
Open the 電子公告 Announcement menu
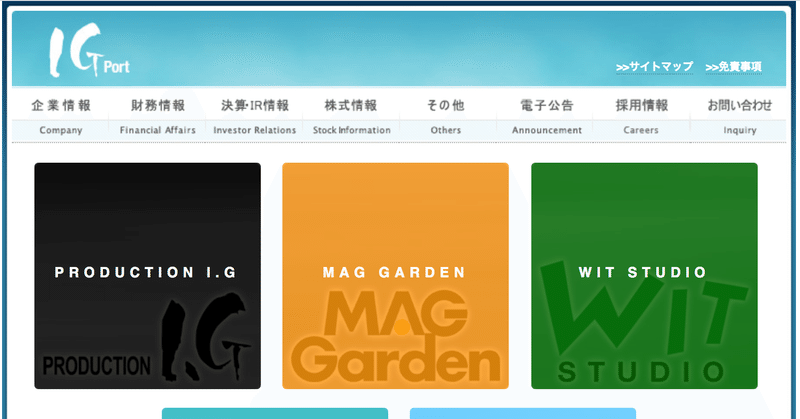pyautogui.click(x=546, y=116)
